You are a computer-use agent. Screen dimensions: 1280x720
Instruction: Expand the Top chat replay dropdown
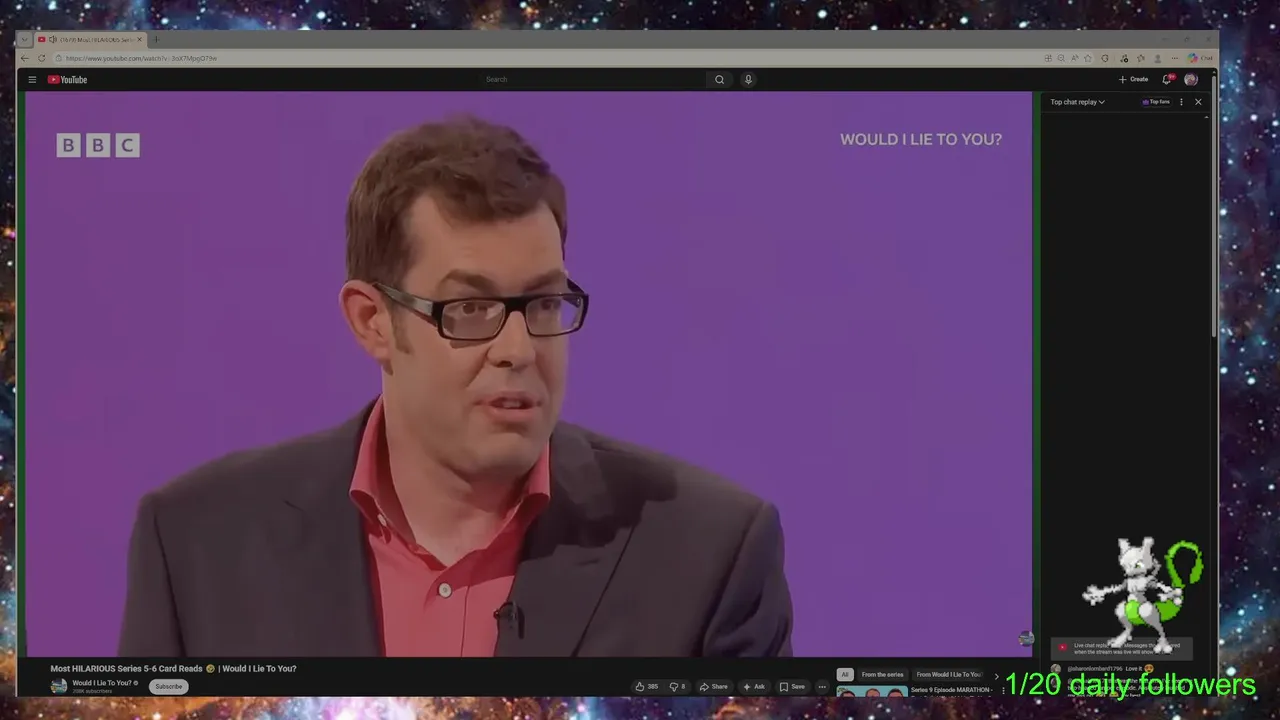(1077, 102)
